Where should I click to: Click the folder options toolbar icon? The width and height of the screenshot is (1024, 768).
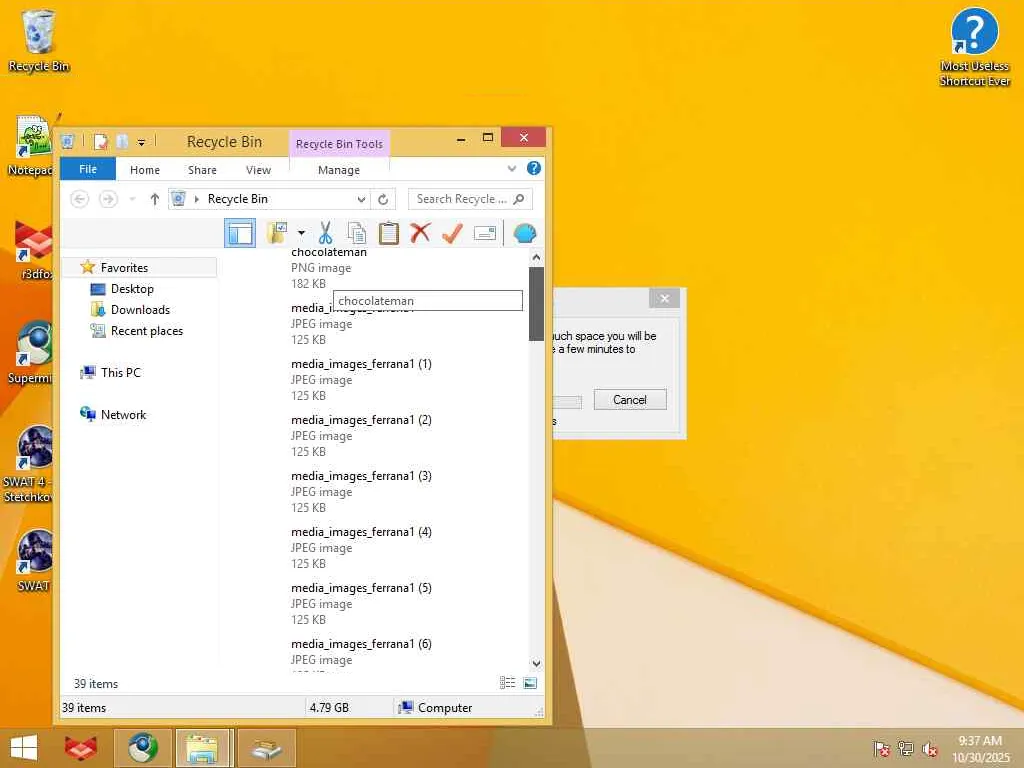click(x=277, y=233)
